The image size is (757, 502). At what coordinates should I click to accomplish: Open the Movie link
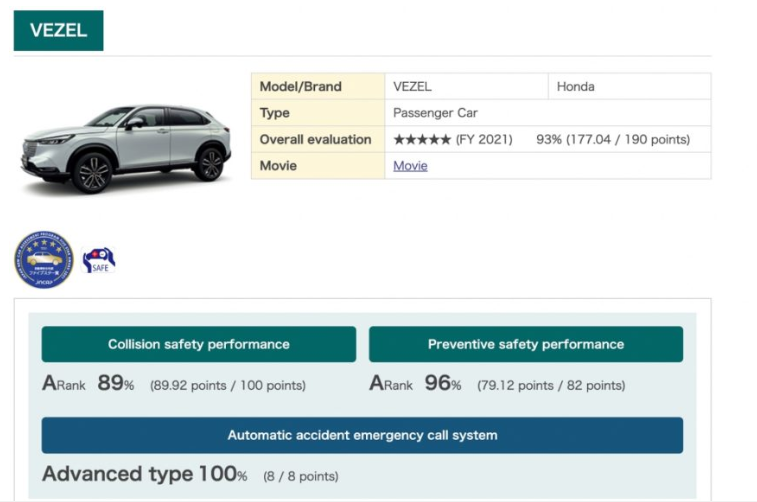click(410, 166)
